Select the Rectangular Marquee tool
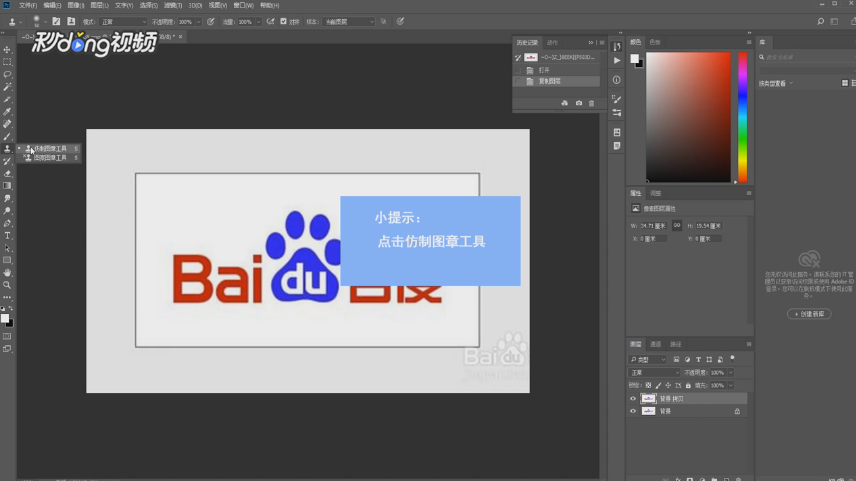This screenshot has height=481, width=856. pos(7,62)
